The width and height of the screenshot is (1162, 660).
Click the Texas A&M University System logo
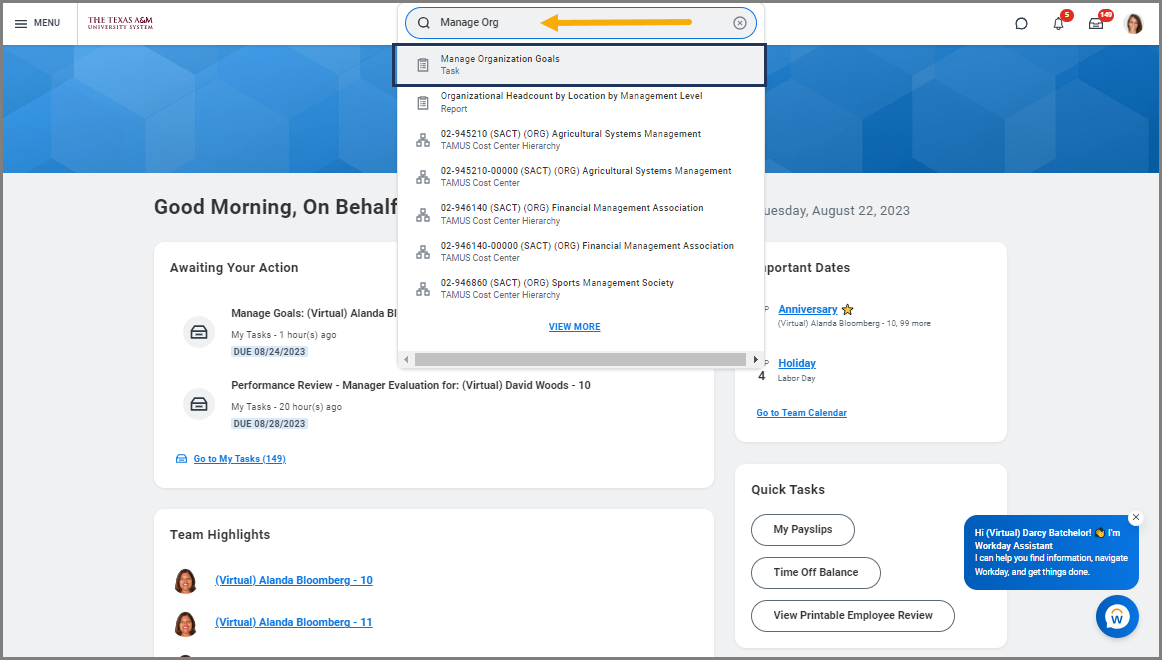point(120,23)
